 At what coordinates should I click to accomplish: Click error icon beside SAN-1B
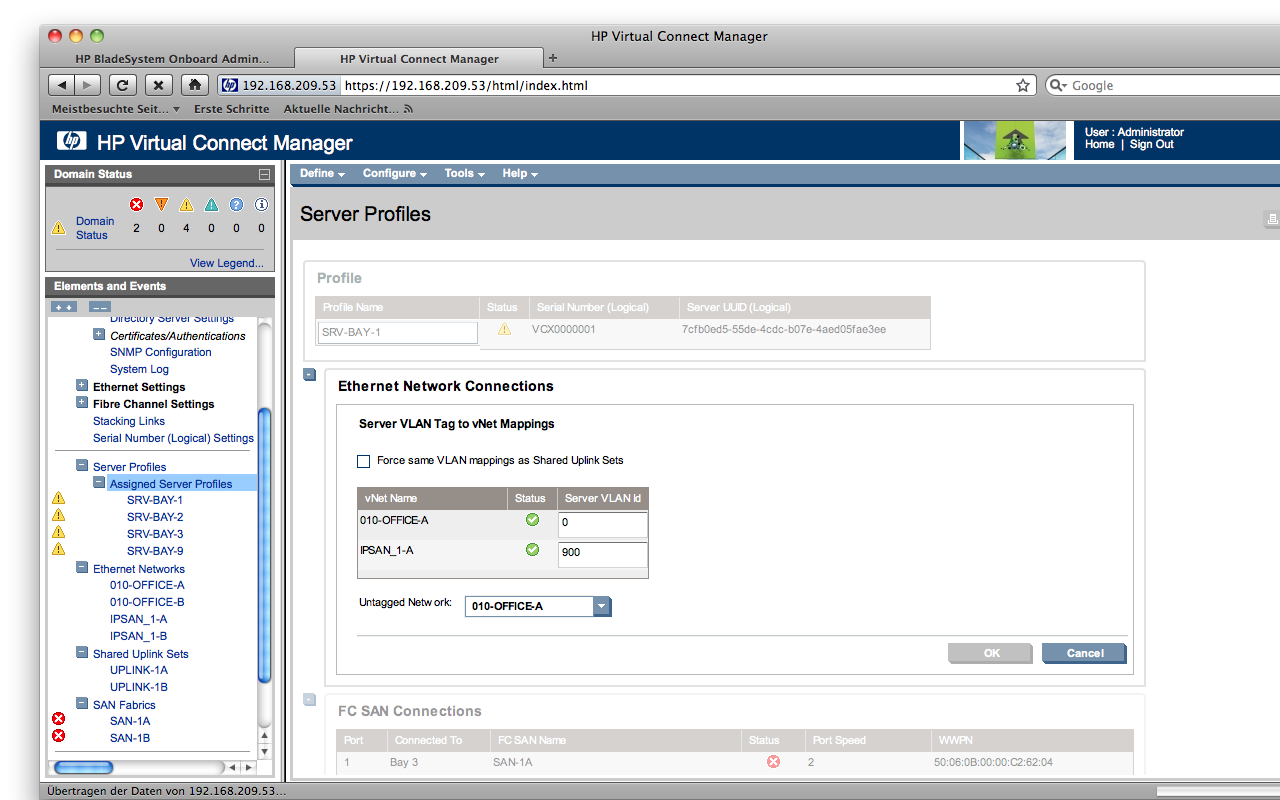click(58, 736)
